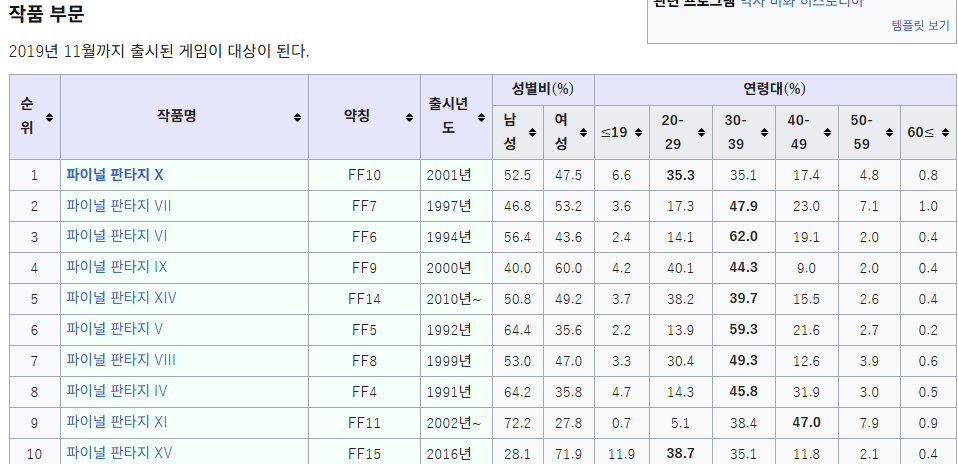This screenshot has height=464, width=958.
Task: Open 파이널 판타지 XIV article link
Action: pyautogui.click(x=122, y=298)
